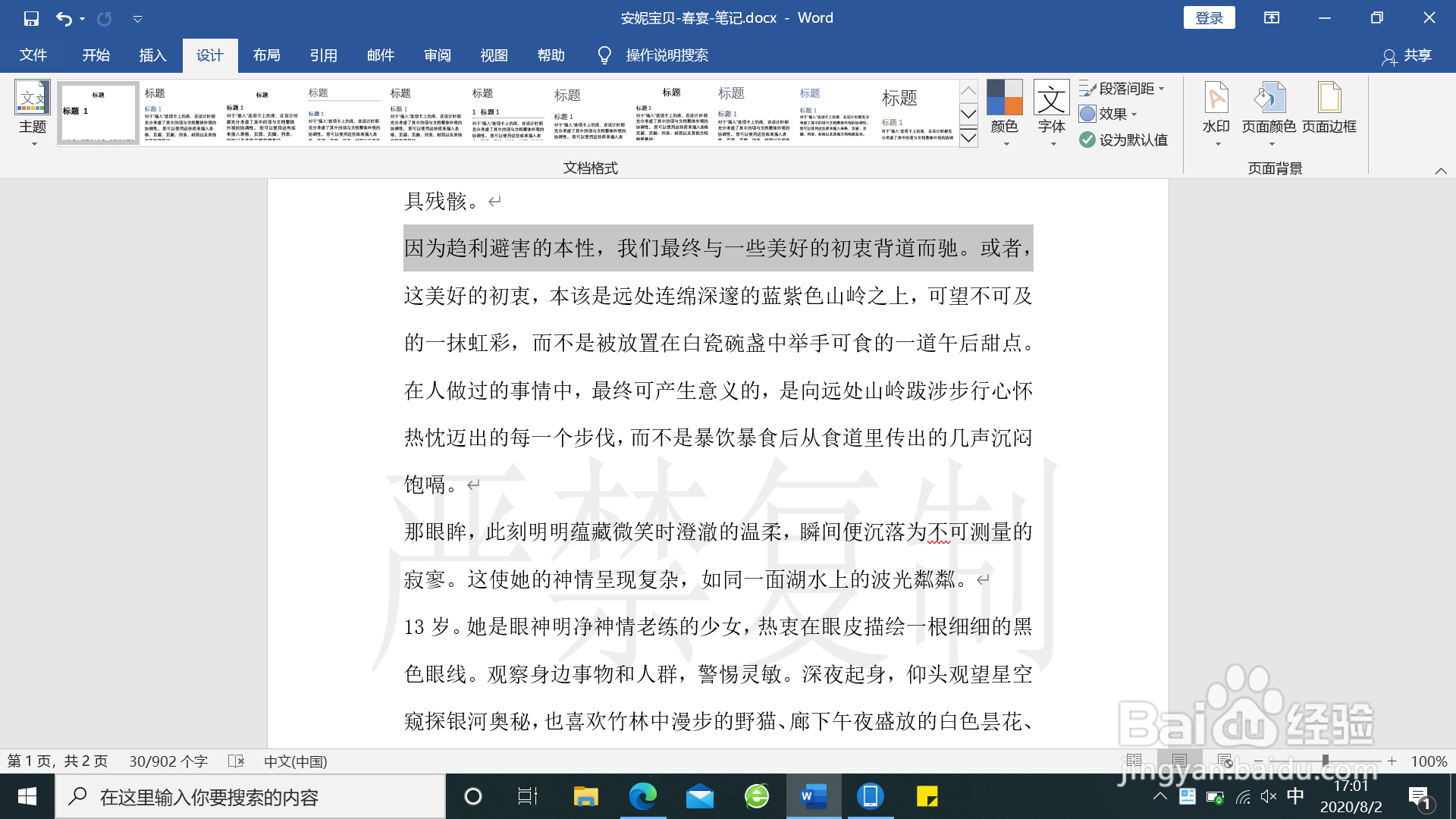Open the 文件 menu
The width and height of the screenshot is (1456, 819).
pyautogui.click(x=33, y=55)
